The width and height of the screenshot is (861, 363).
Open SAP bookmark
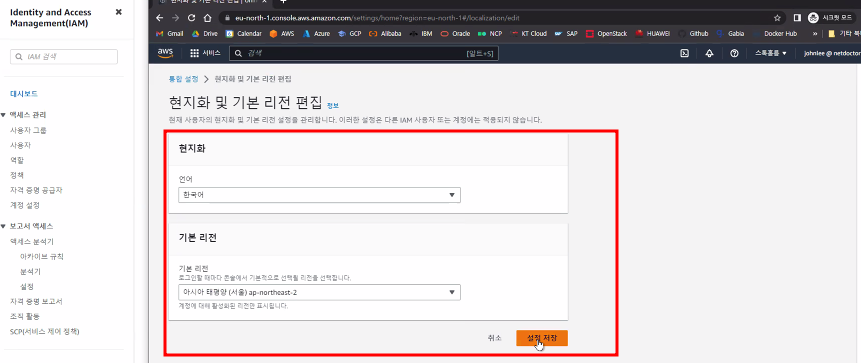coord(566,33)
